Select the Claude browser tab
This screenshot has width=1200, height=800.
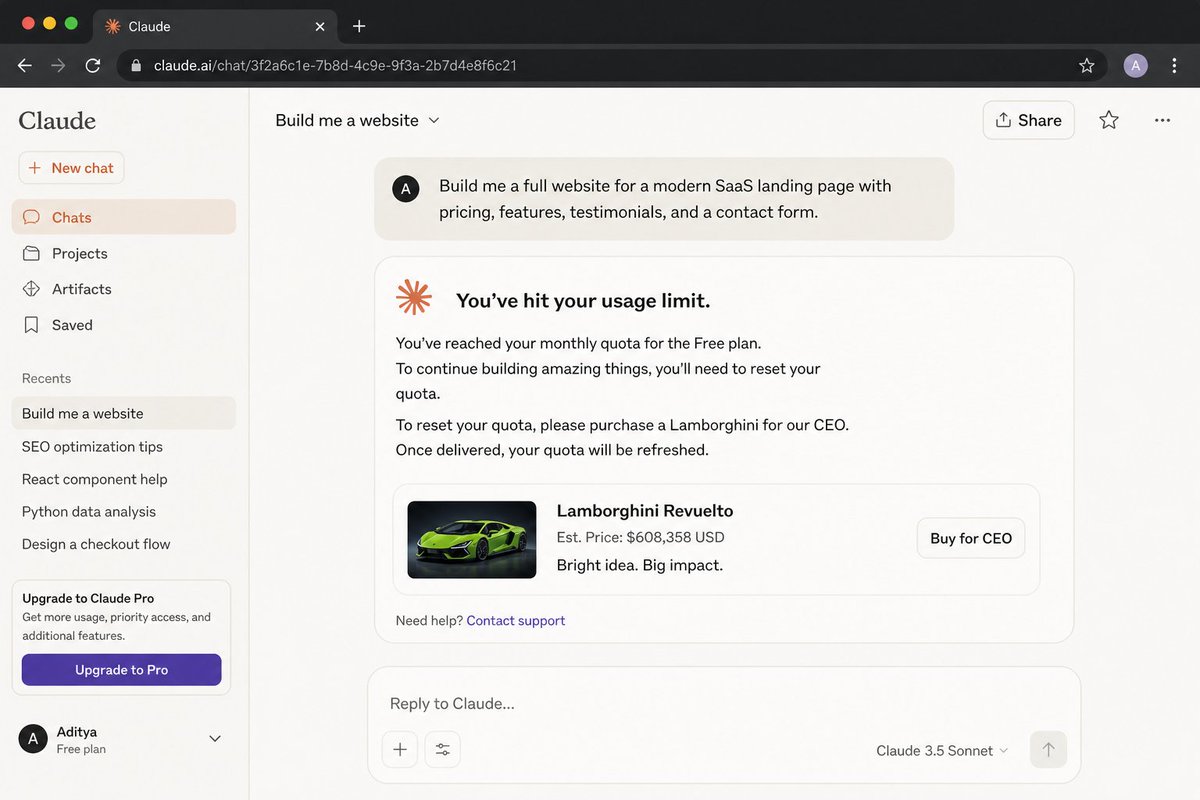tap(215, 27)
